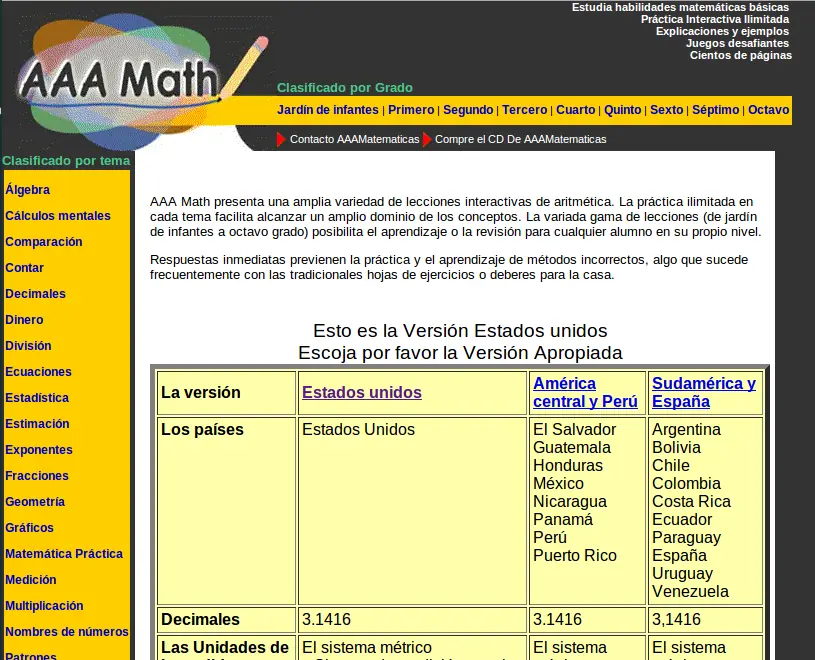
Task: Open Tercero grade lessons
Action: pyautogui.click(x=524, y=110)
